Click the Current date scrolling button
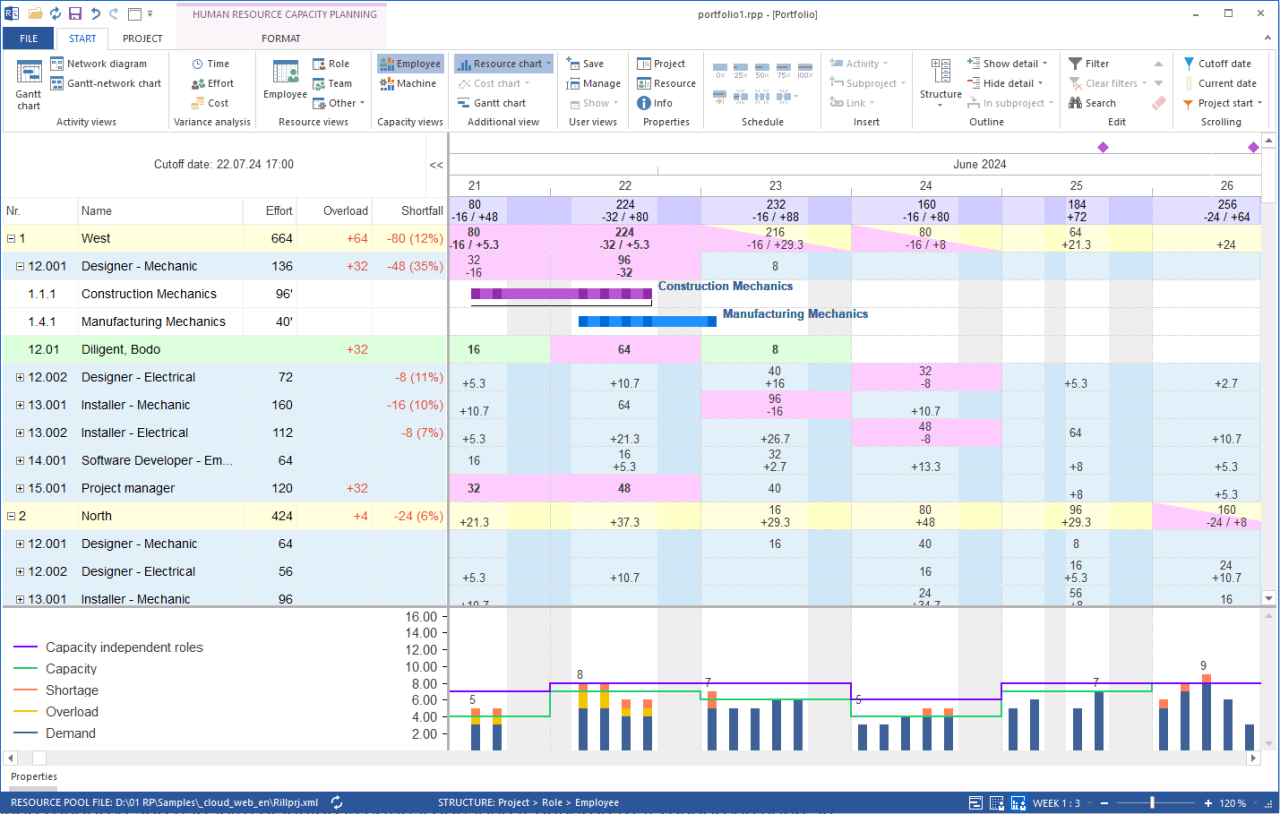 (x=1223, y=83)
